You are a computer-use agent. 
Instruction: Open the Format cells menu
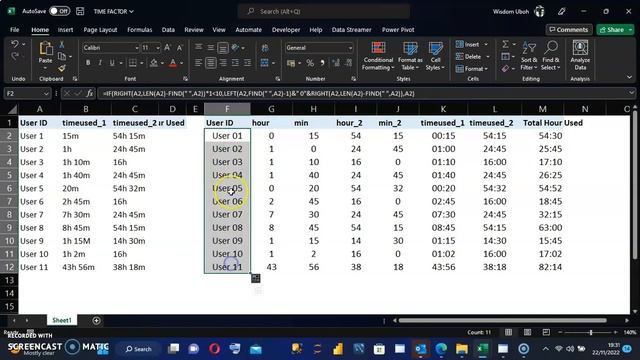472,69
